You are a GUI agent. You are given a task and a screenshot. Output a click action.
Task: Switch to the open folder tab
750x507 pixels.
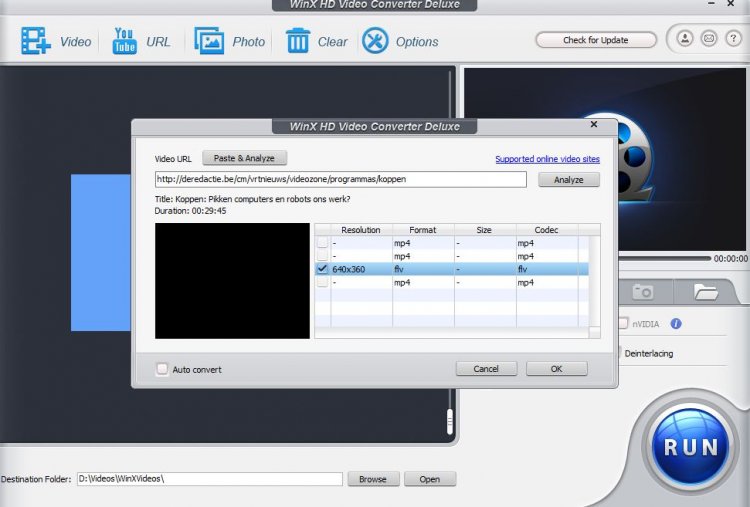click(x=706, y=292)
